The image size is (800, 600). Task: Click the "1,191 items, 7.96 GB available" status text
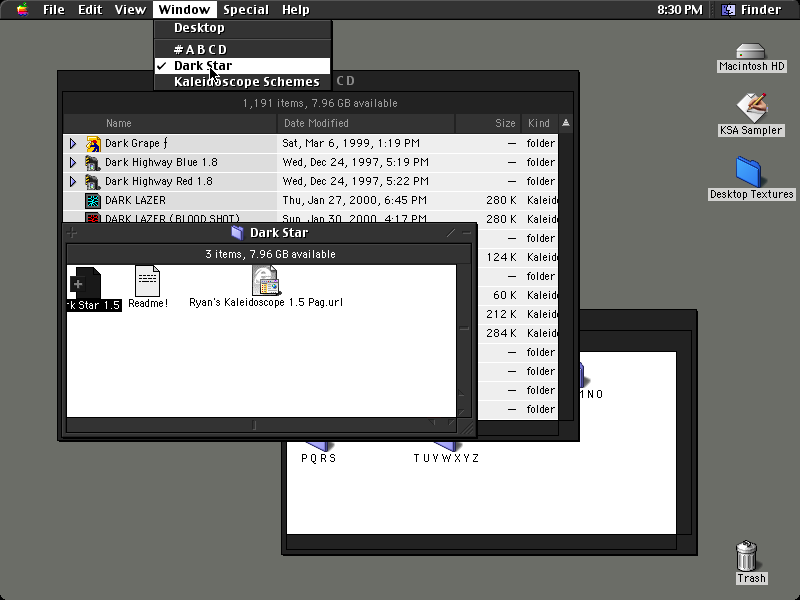point(320,103)
